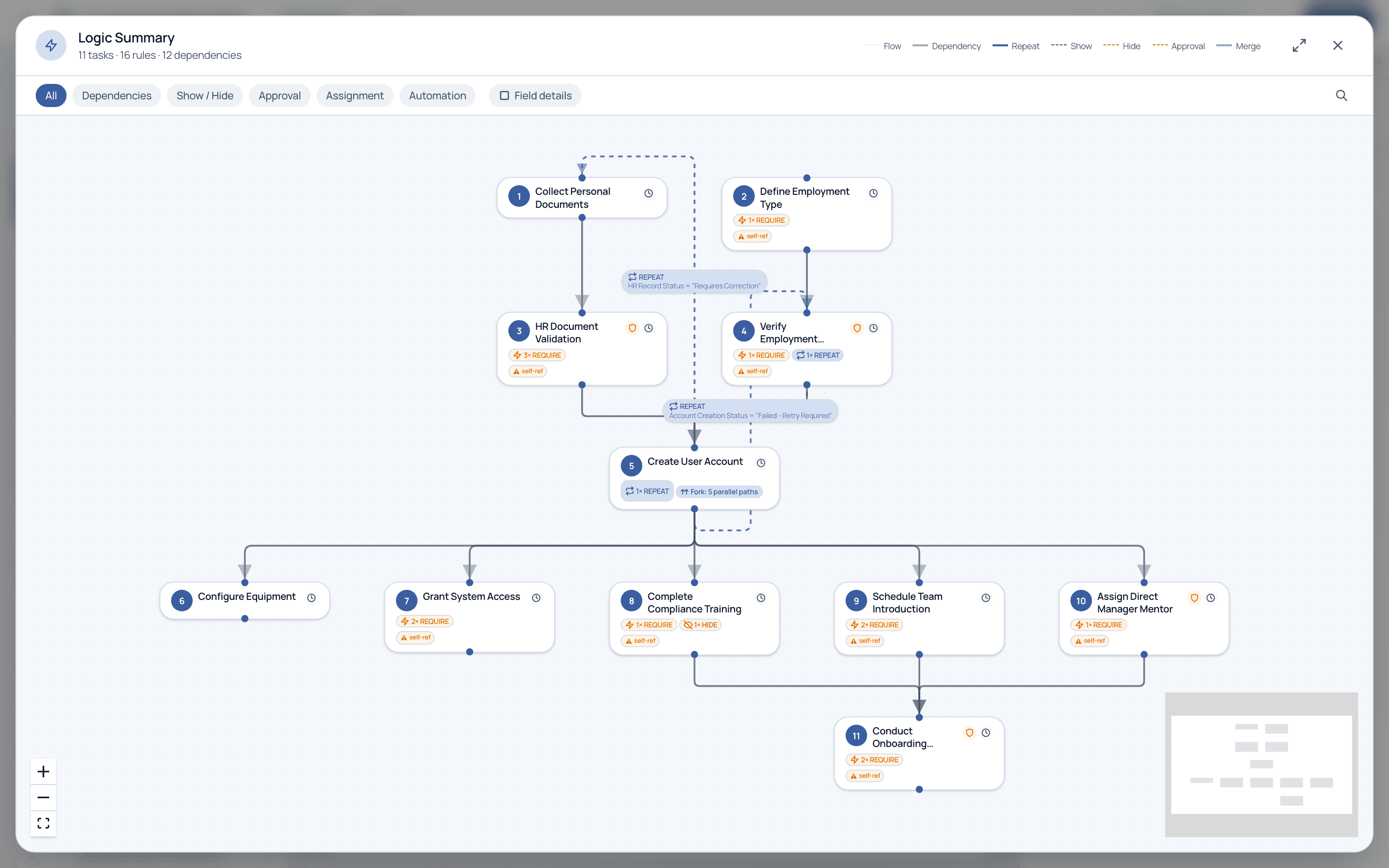Click clock icon on Verify Employment node

point(873,328)
